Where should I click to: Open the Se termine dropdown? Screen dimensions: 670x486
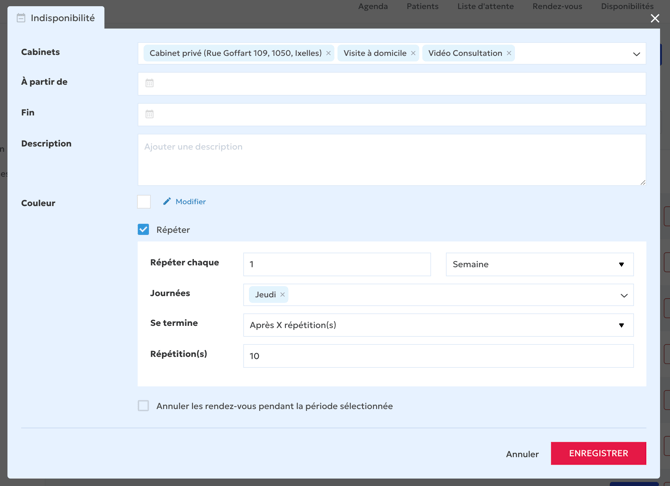pos(438,325)
